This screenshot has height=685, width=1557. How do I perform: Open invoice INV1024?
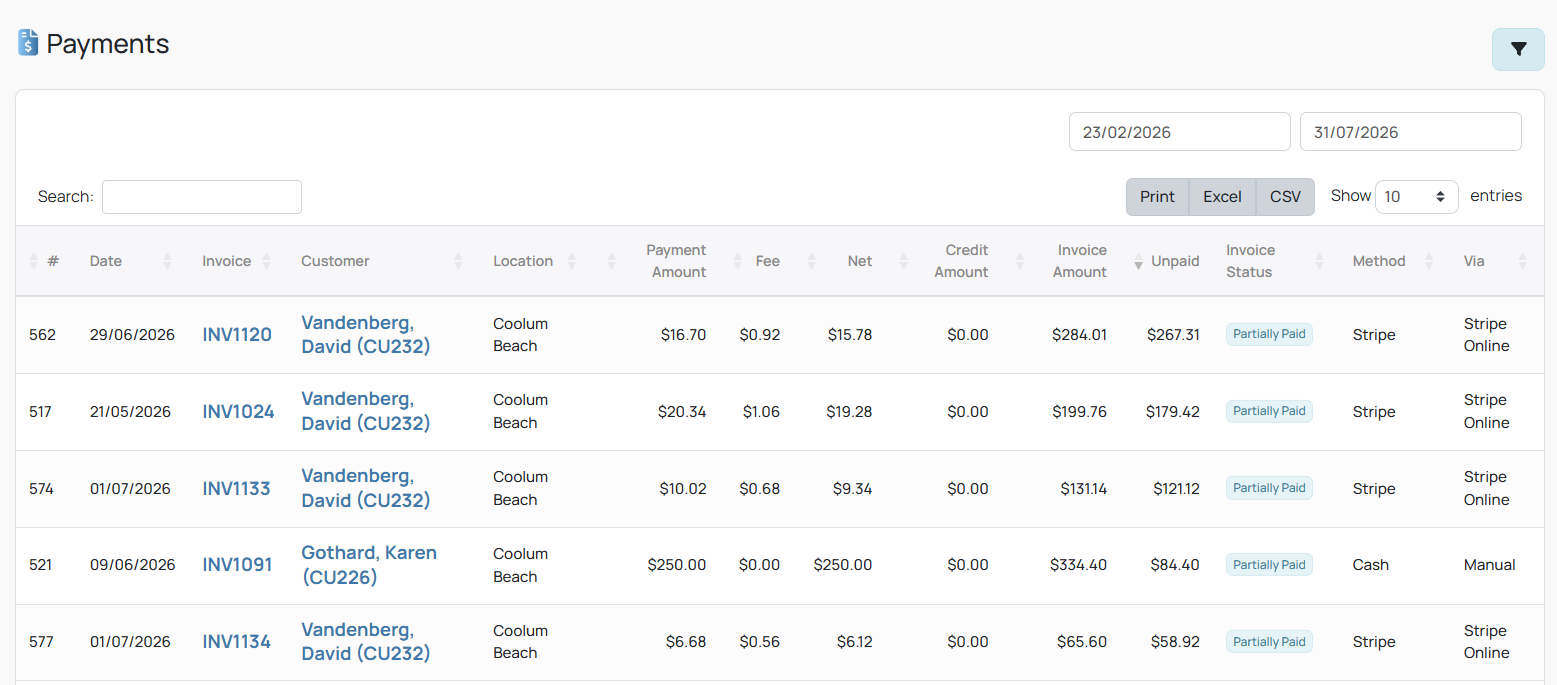pos(238,412)
